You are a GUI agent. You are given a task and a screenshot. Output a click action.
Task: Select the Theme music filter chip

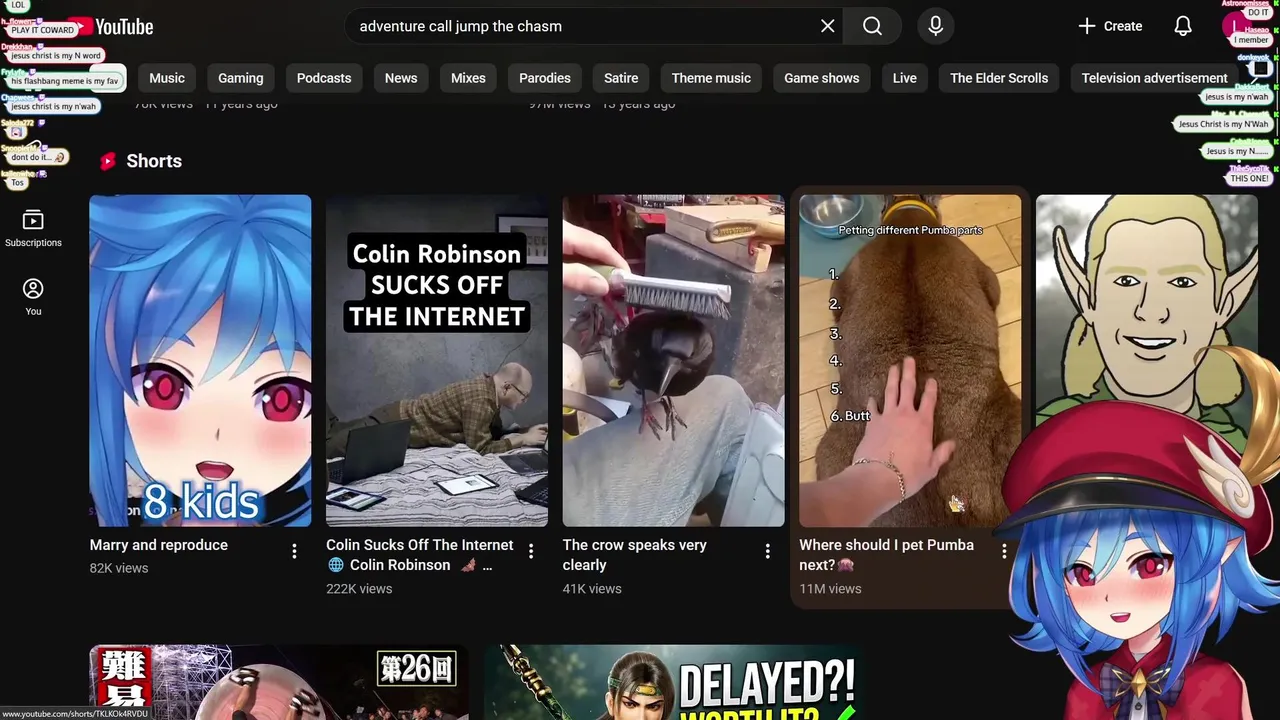point(711,78)
